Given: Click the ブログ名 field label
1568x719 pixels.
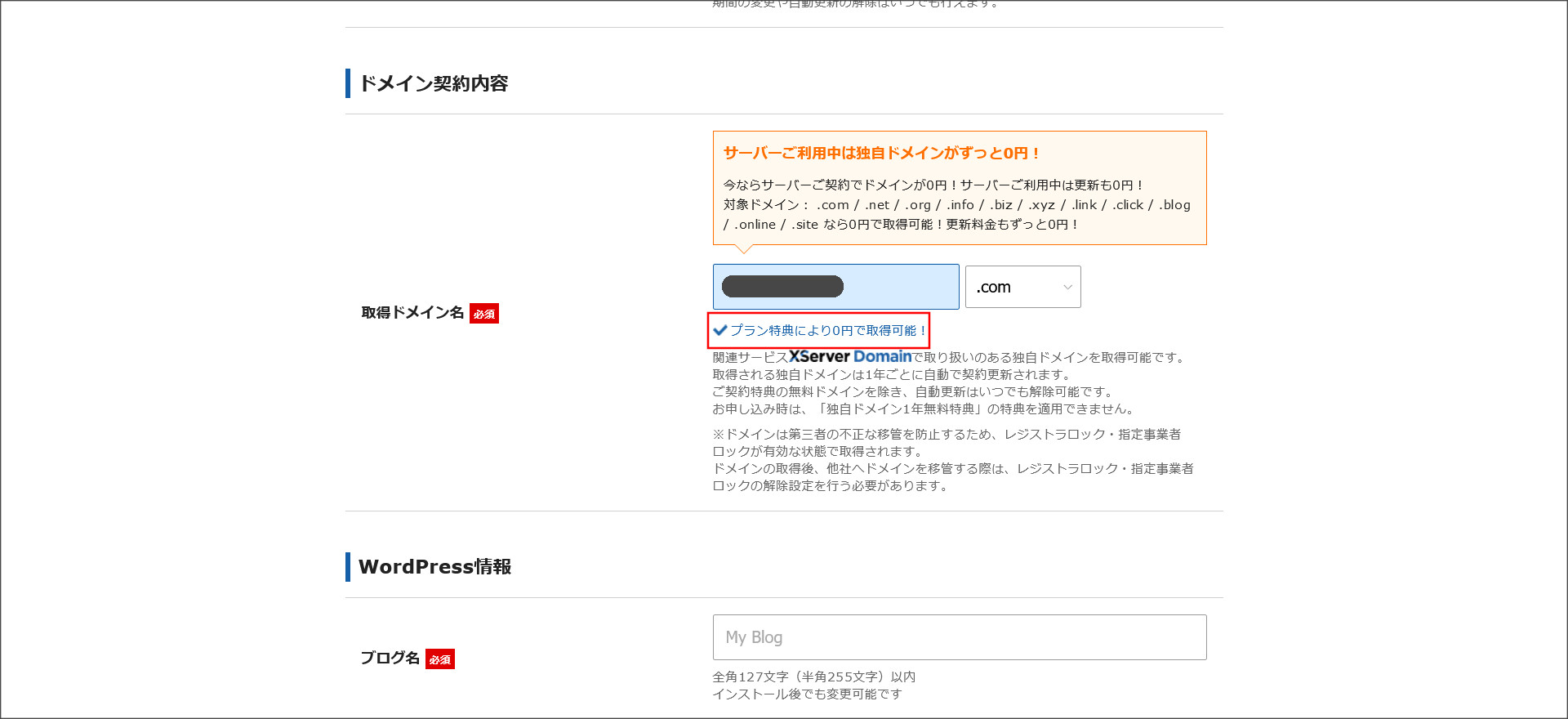Looking at the screenshot, I should pos(390,659).
